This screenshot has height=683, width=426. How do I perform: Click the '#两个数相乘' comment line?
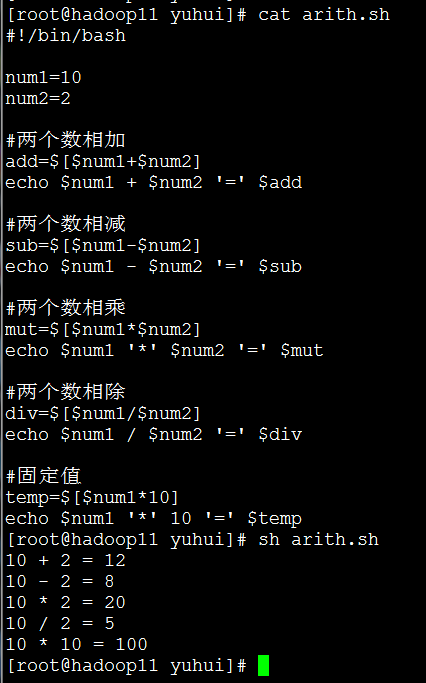pos(66,308)
